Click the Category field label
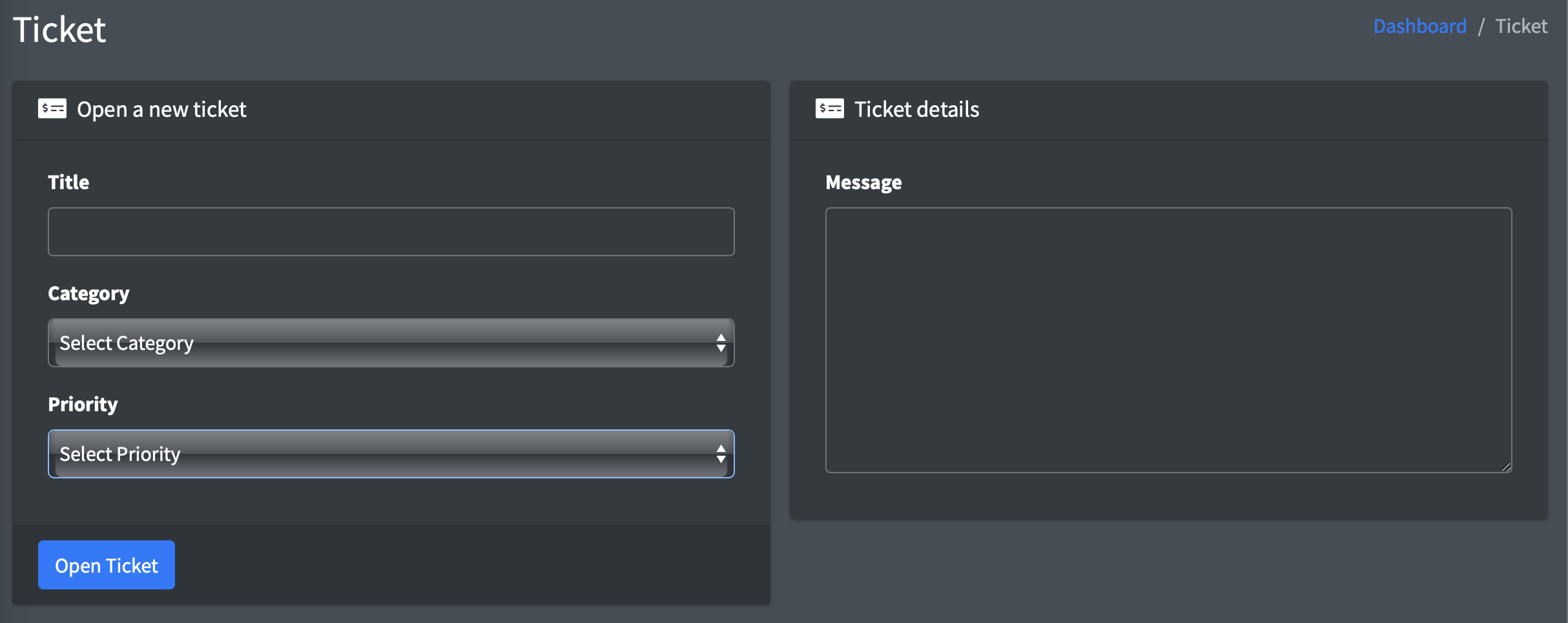The height and width of the screenshot is (623, 1568). coord(88,294)
